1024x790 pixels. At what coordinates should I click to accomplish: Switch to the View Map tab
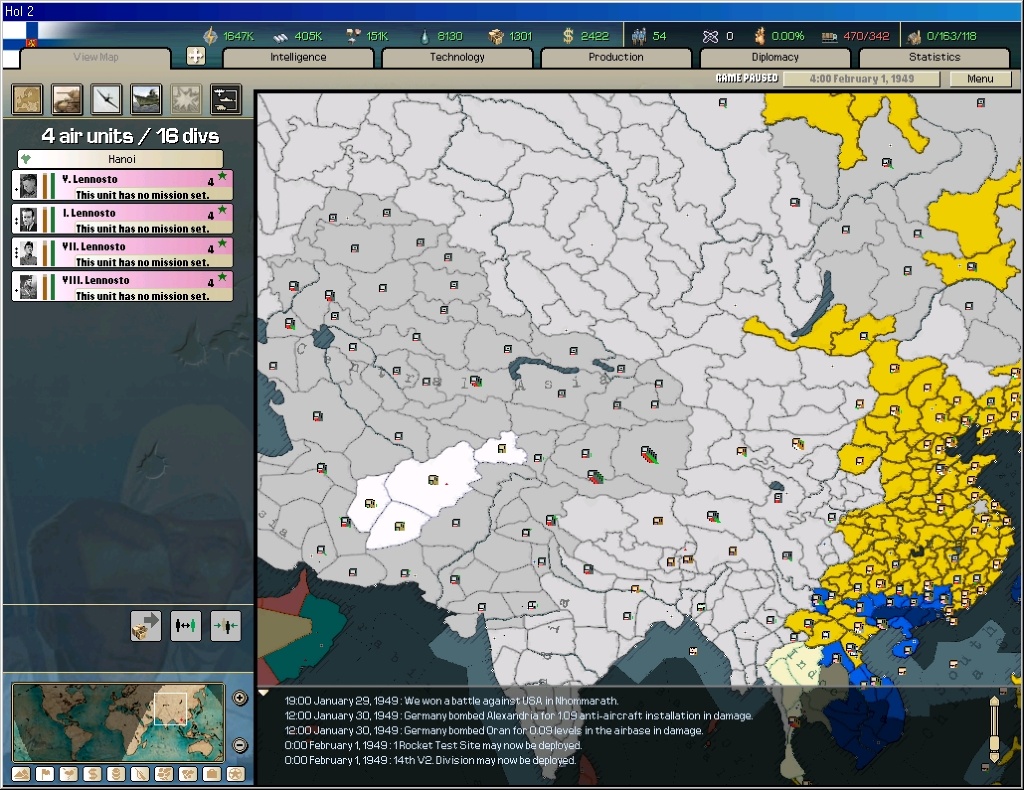point(96,57)
